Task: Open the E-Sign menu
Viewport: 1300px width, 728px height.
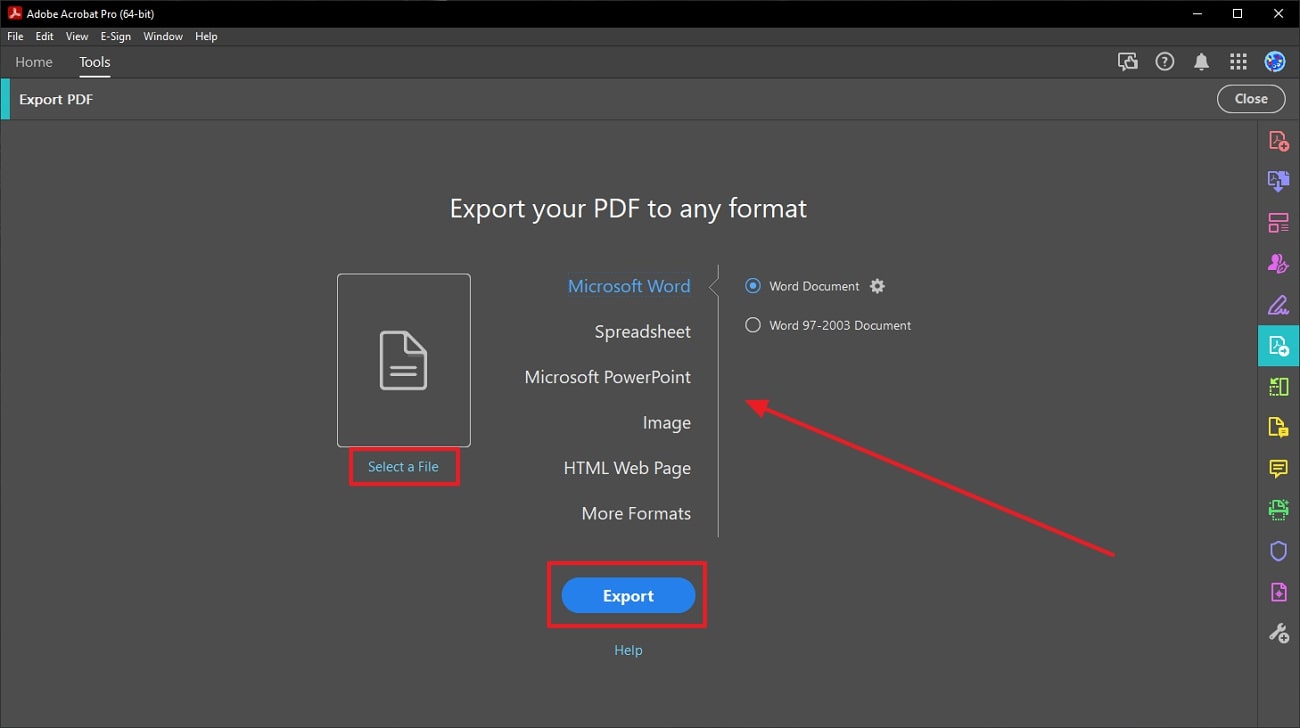Action: 116,36
